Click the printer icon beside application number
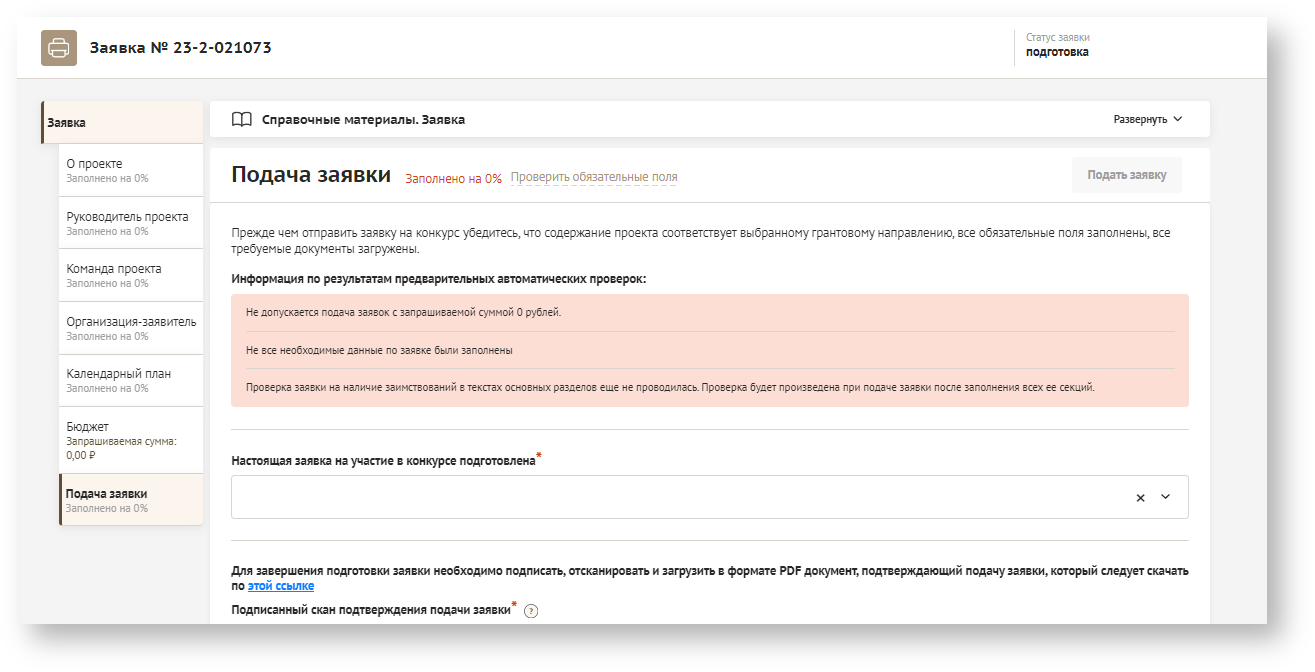 click(59, 48)
